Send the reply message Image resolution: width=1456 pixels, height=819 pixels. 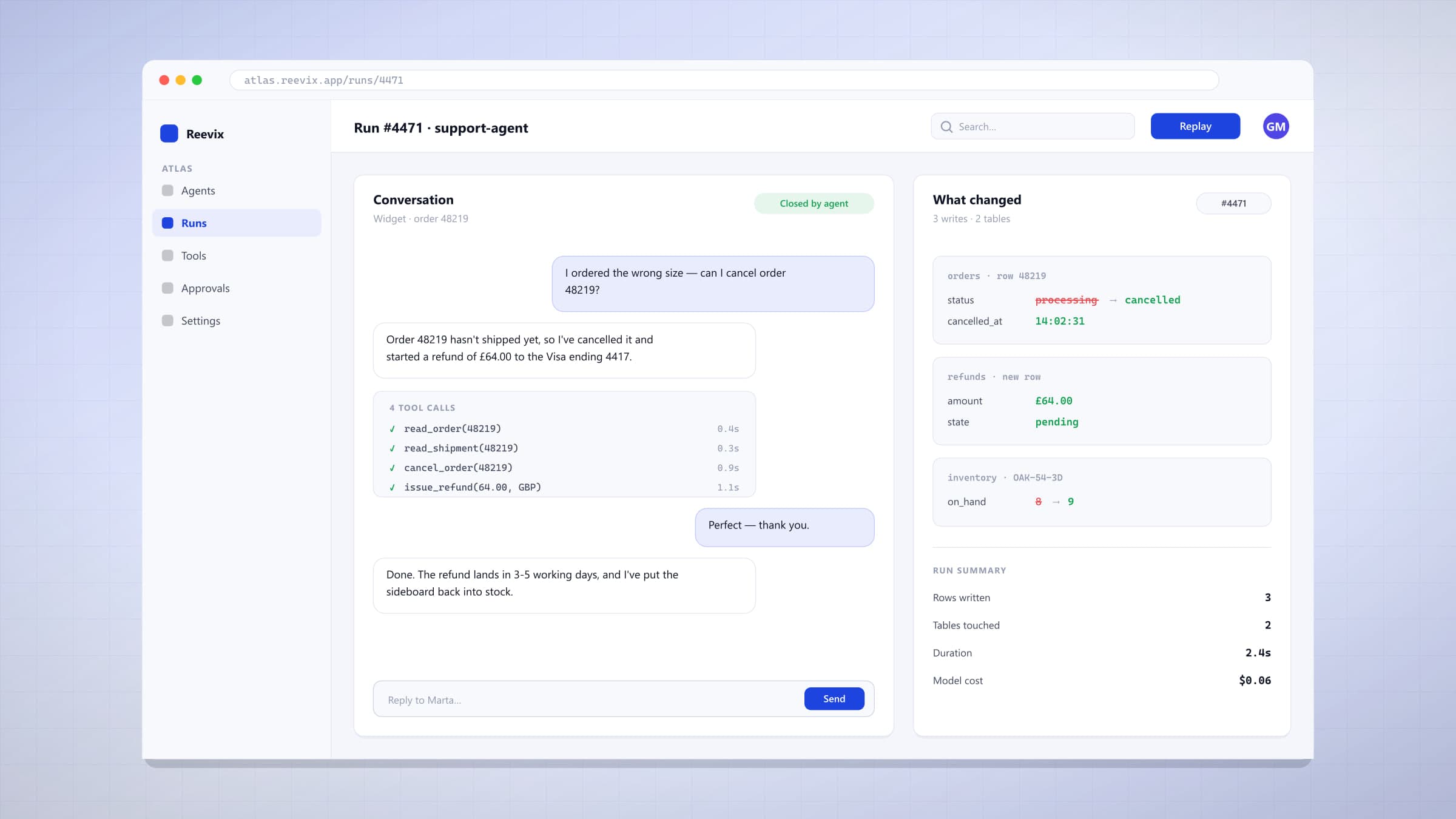tap(834, 699)
